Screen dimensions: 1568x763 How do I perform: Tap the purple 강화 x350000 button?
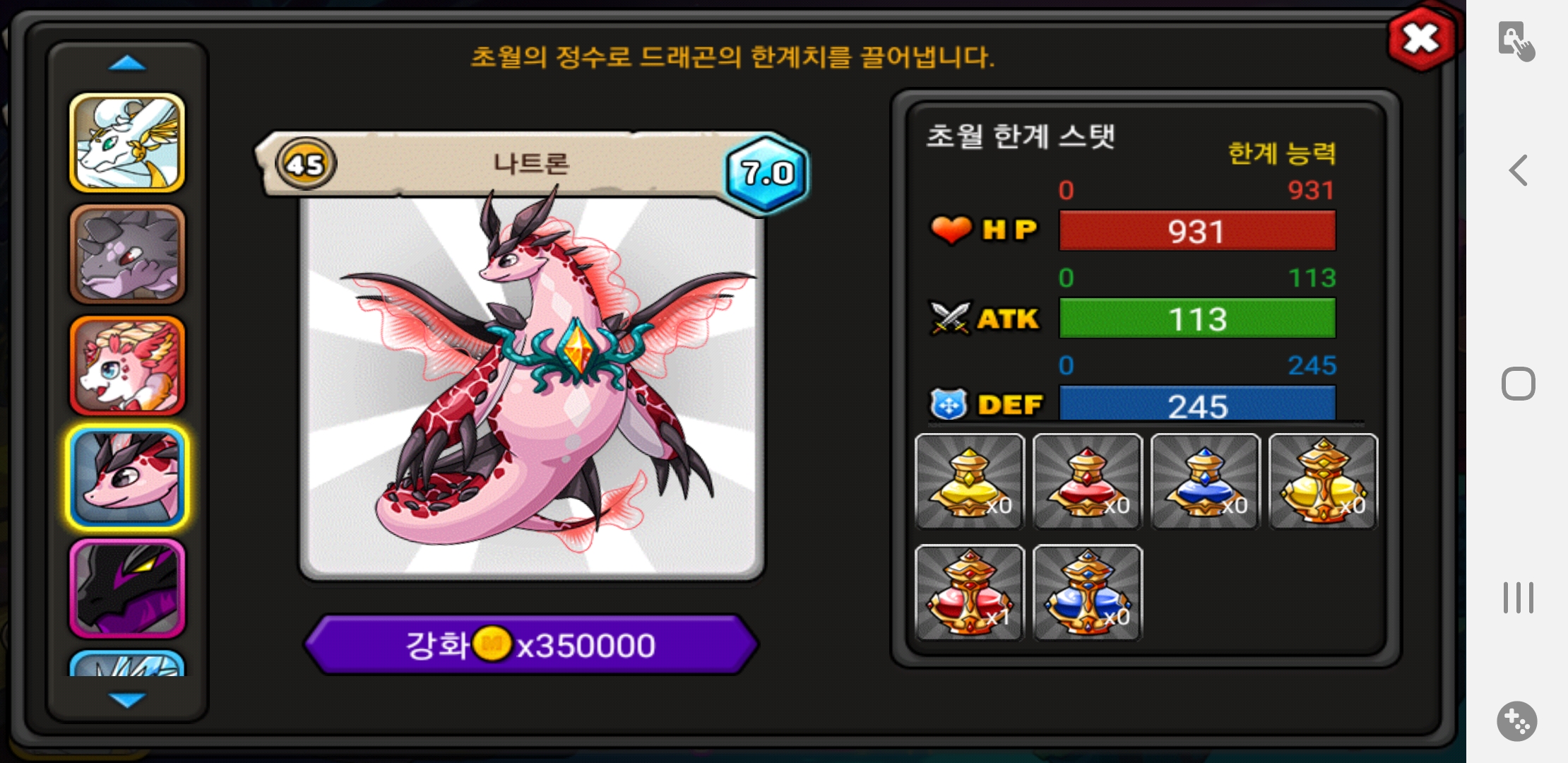tap(531, 644)
